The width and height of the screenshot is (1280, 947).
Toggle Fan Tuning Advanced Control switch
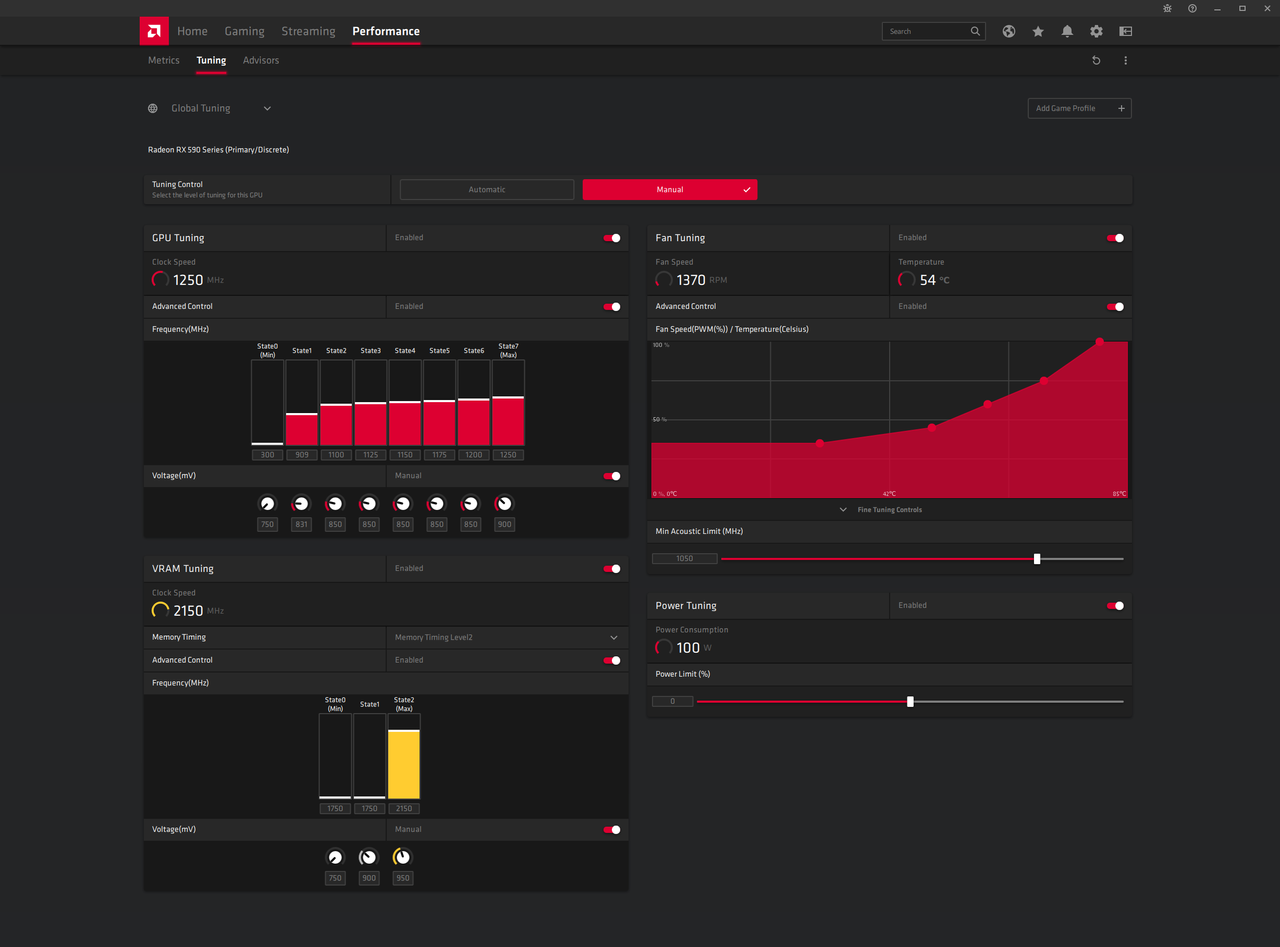pyautogui.click(x=1115, y=307)
